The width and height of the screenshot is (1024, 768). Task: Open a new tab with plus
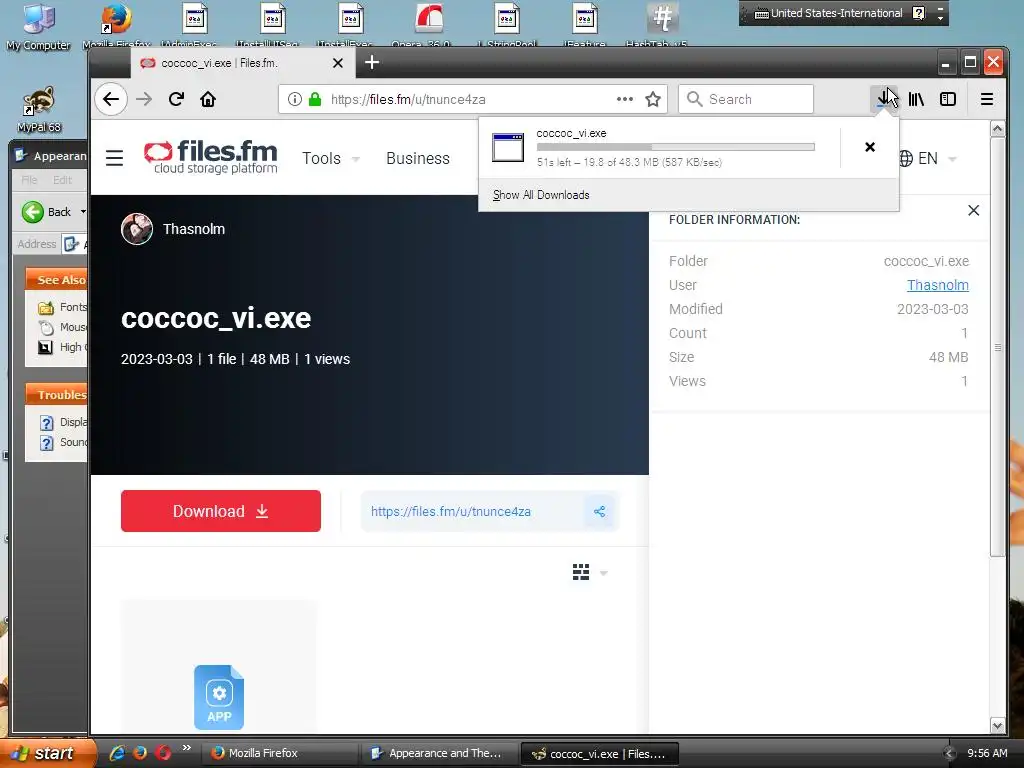coord(372,62)
